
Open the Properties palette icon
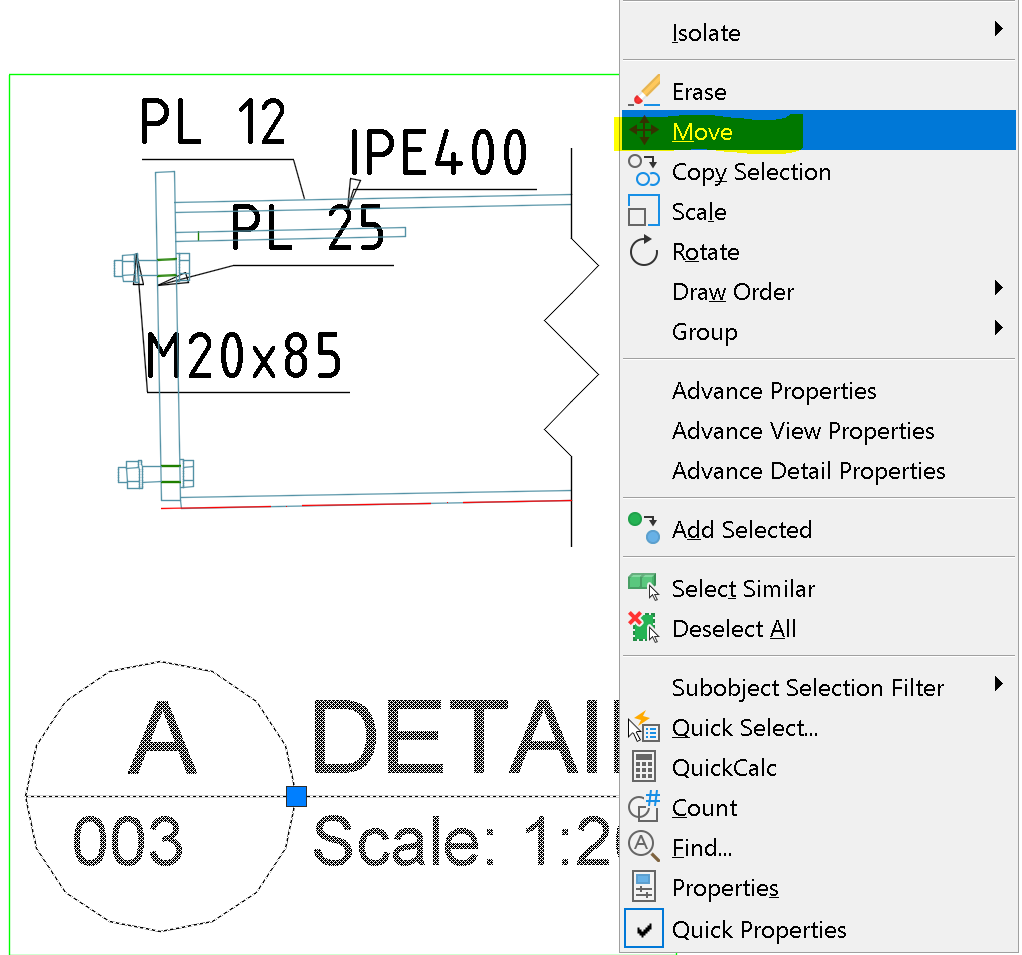[645, 887]
